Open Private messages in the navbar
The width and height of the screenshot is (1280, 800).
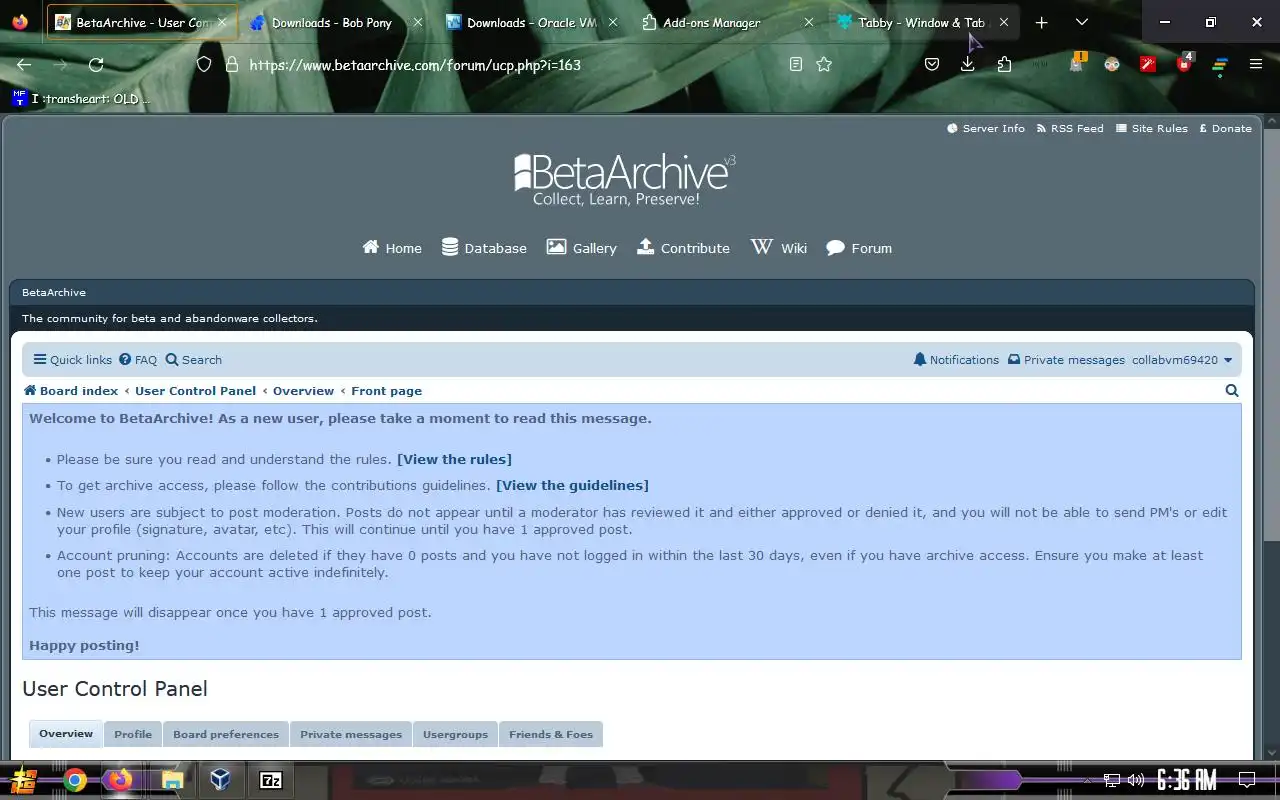pos(1066,360)
